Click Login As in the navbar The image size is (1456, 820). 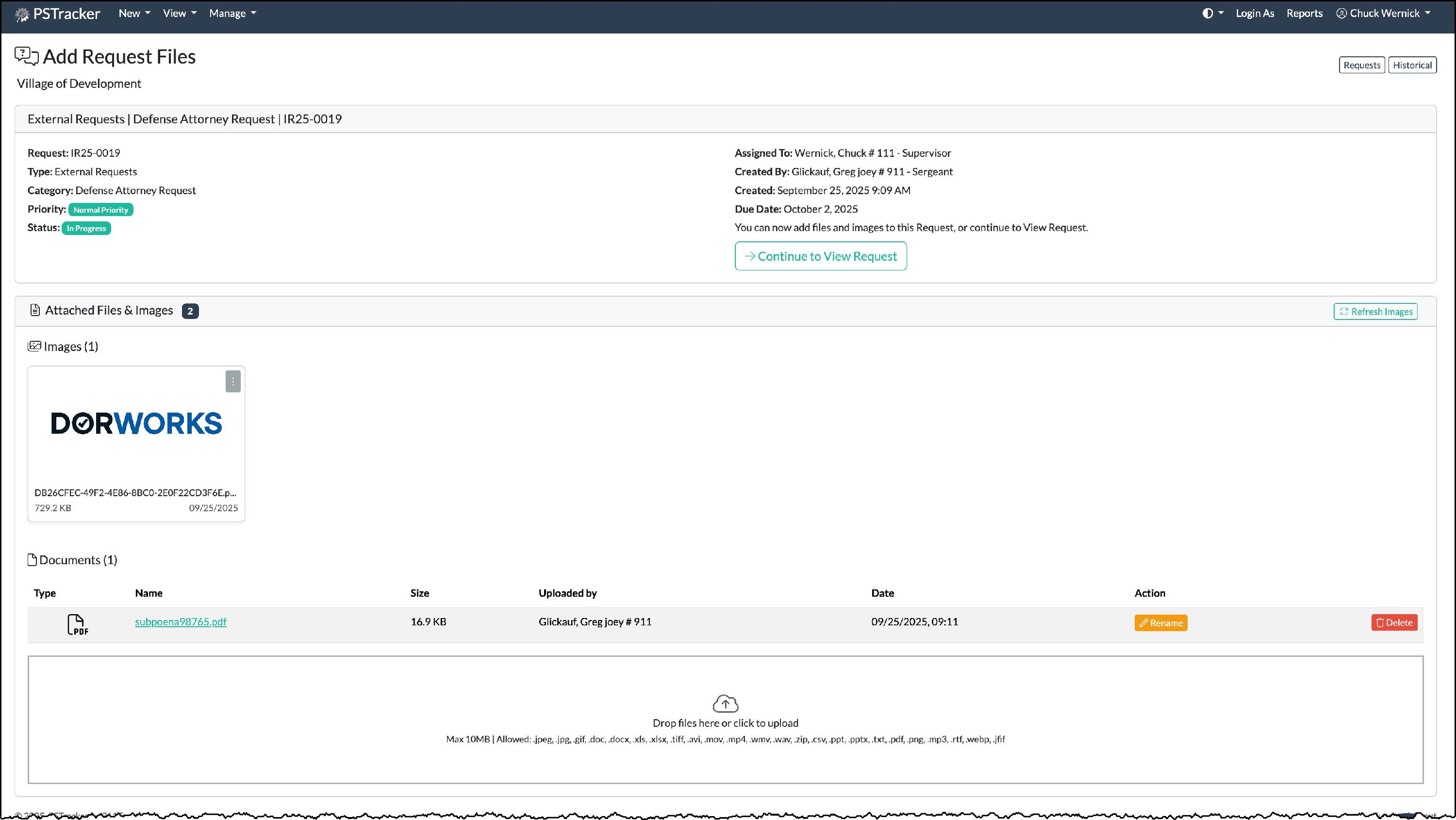click(x=1254, y=13)
